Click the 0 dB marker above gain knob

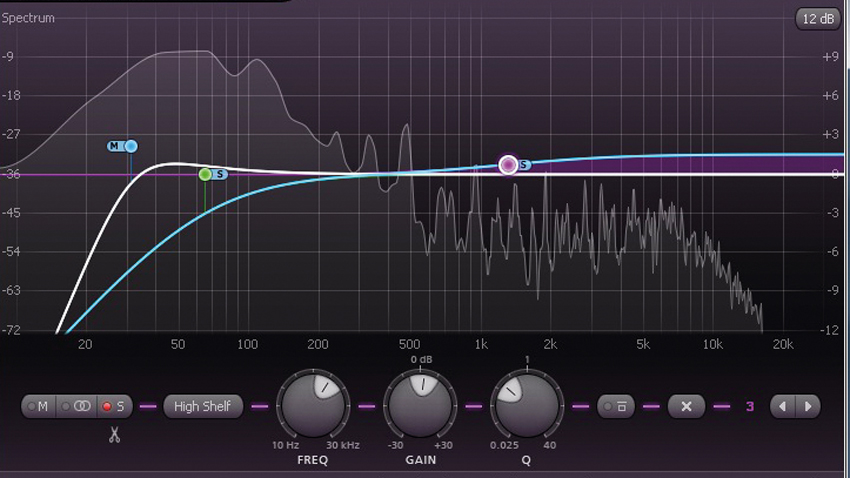(x=421, y=359)
